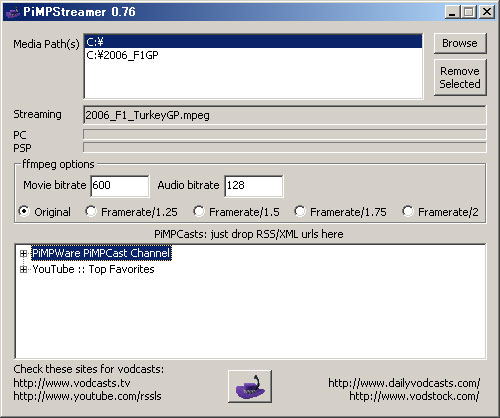Click the PSP progress bar
Screen dimensions: 500x418
[285, 147]
